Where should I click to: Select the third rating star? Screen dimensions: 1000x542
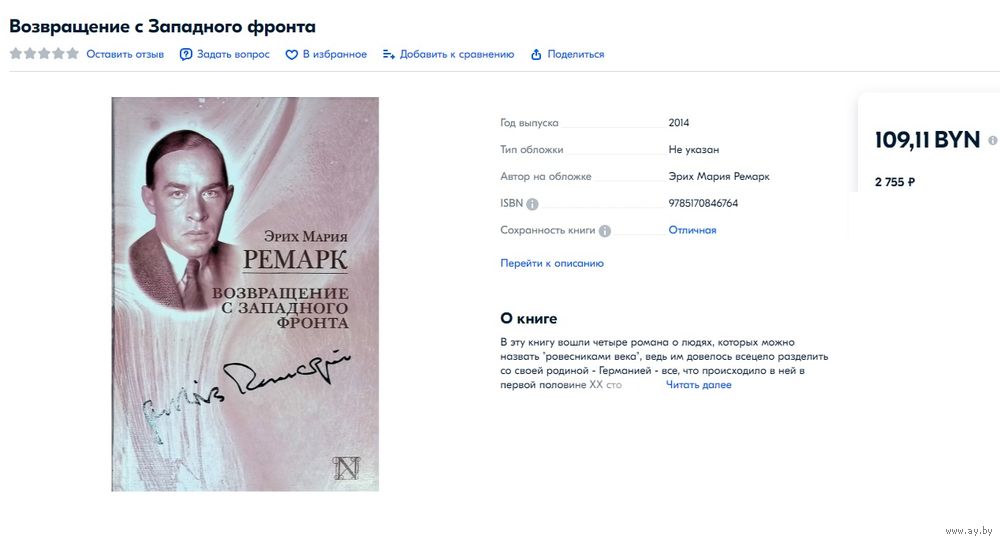44,54
